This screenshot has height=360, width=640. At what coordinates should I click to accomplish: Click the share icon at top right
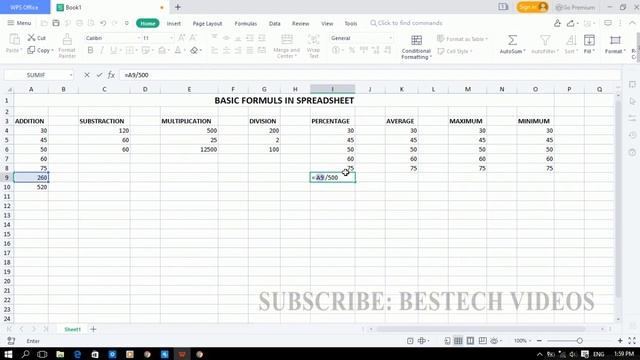click(571, 23)
